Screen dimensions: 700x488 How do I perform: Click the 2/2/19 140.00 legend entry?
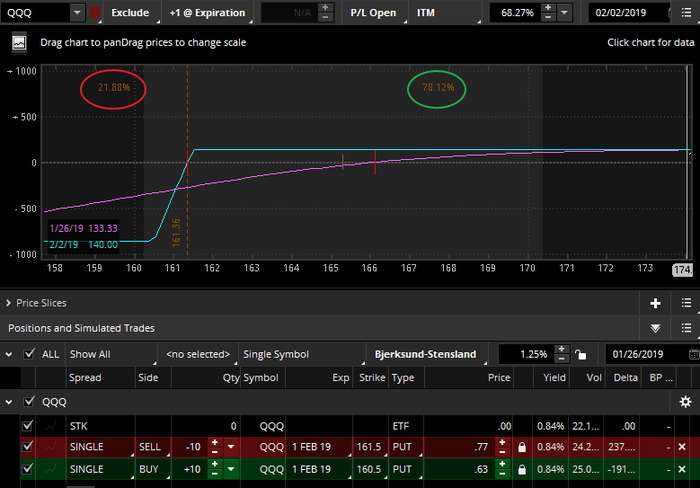(x=83, y=245)
